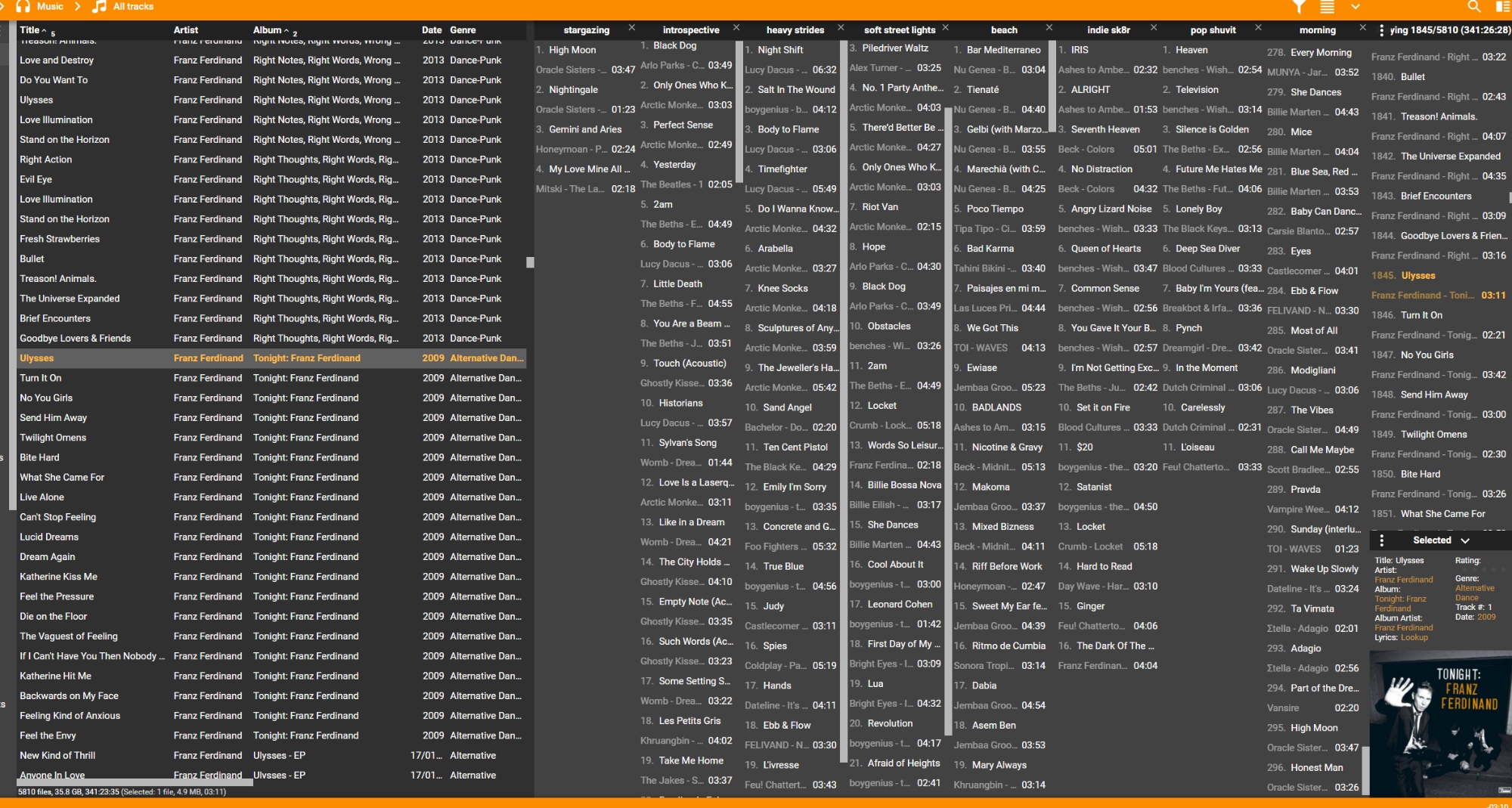Select the track Twilight Omens in list
This screenshot has width=1512, height=808.
pyautogui.click(x=53, y=438)
